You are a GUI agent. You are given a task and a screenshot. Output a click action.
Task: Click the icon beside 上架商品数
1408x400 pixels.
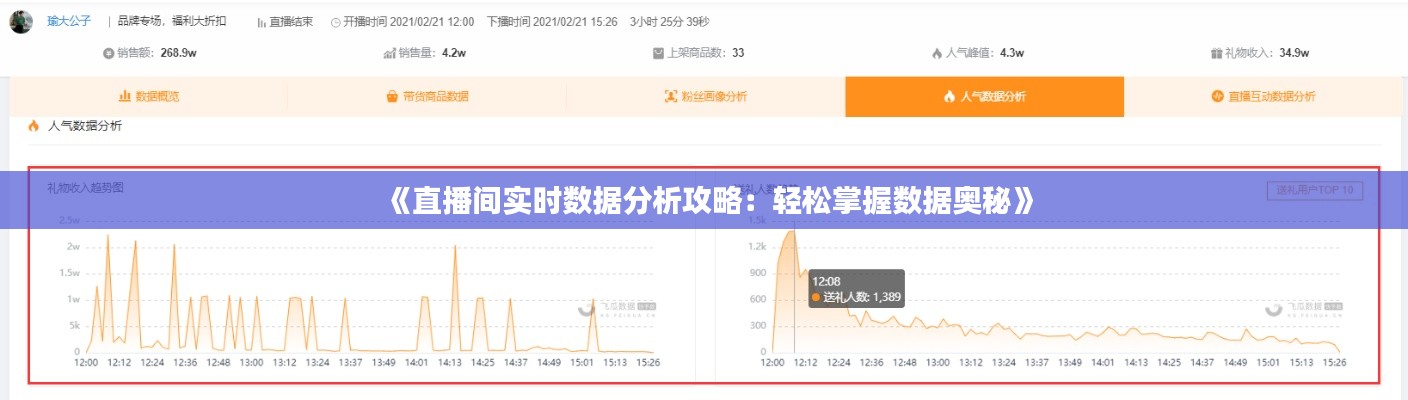[x=658, y=53]
